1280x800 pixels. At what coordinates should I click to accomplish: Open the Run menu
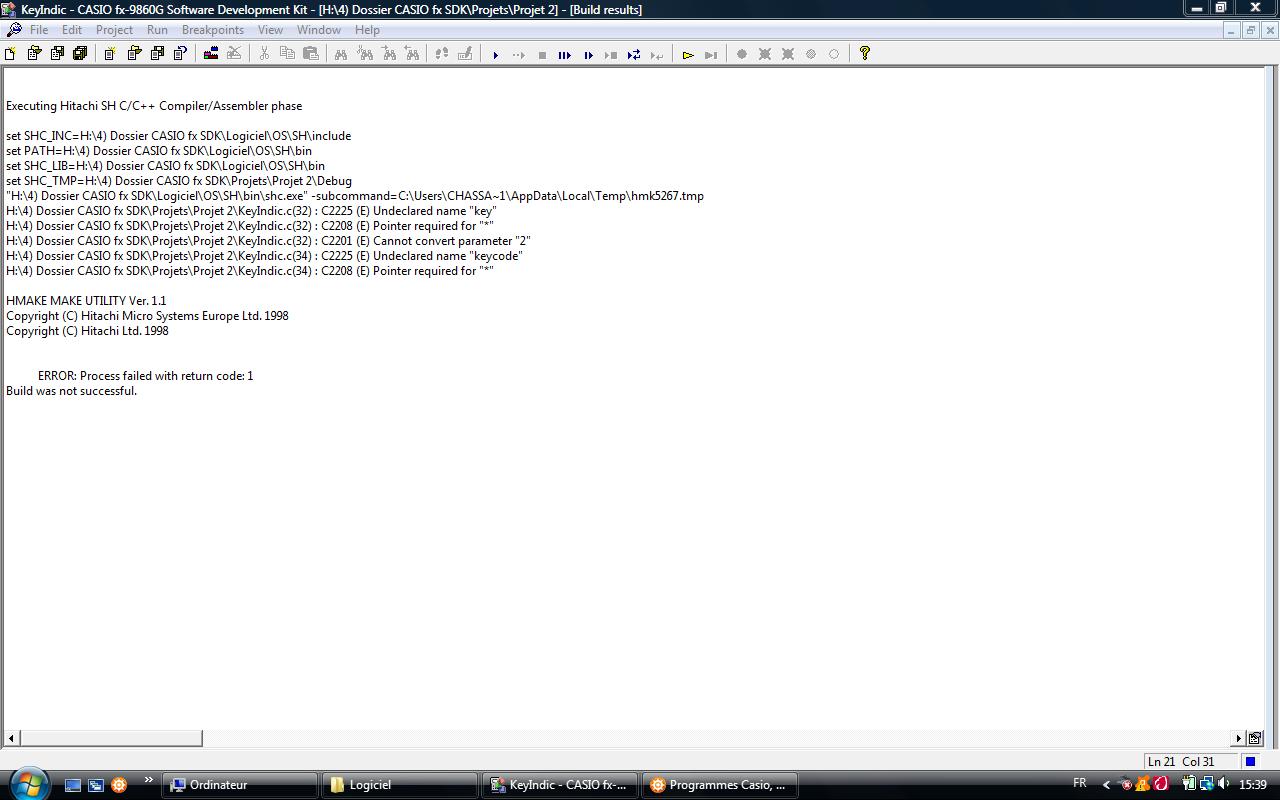pyautogui.click(x=157, y=30)
